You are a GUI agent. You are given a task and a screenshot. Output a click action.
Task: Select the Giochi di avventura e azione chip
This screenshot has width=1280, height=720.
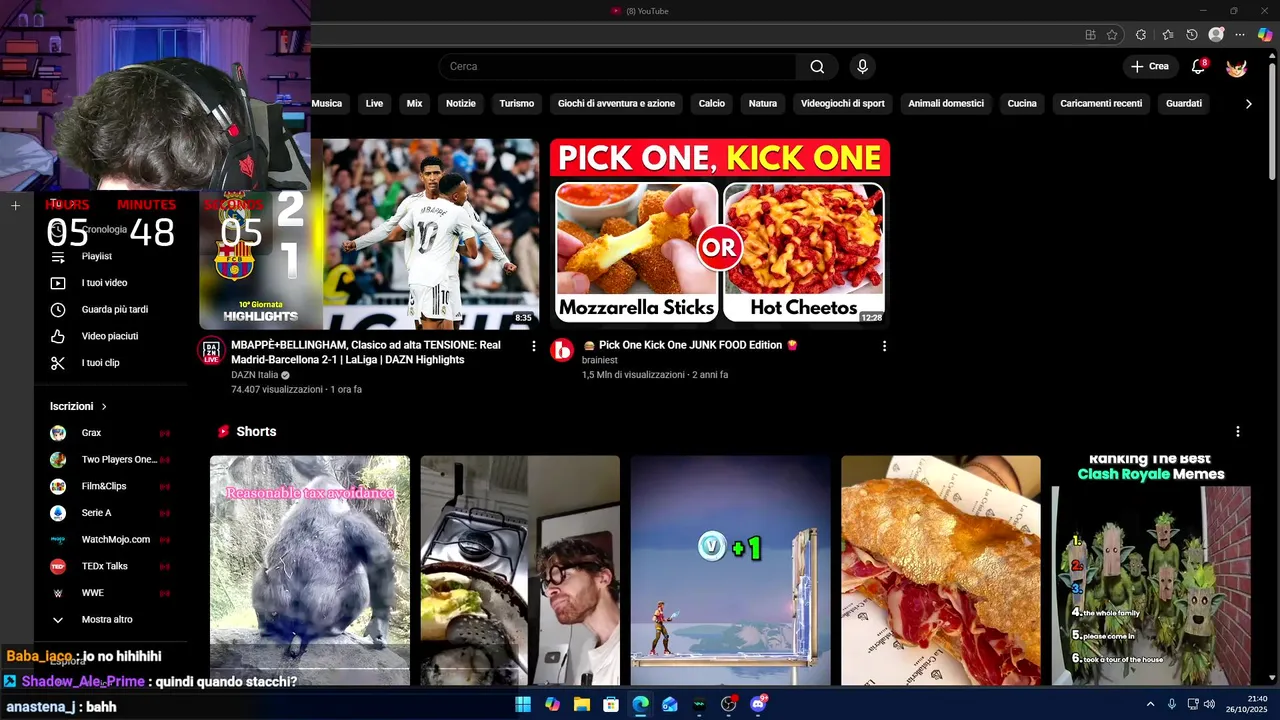616,104
